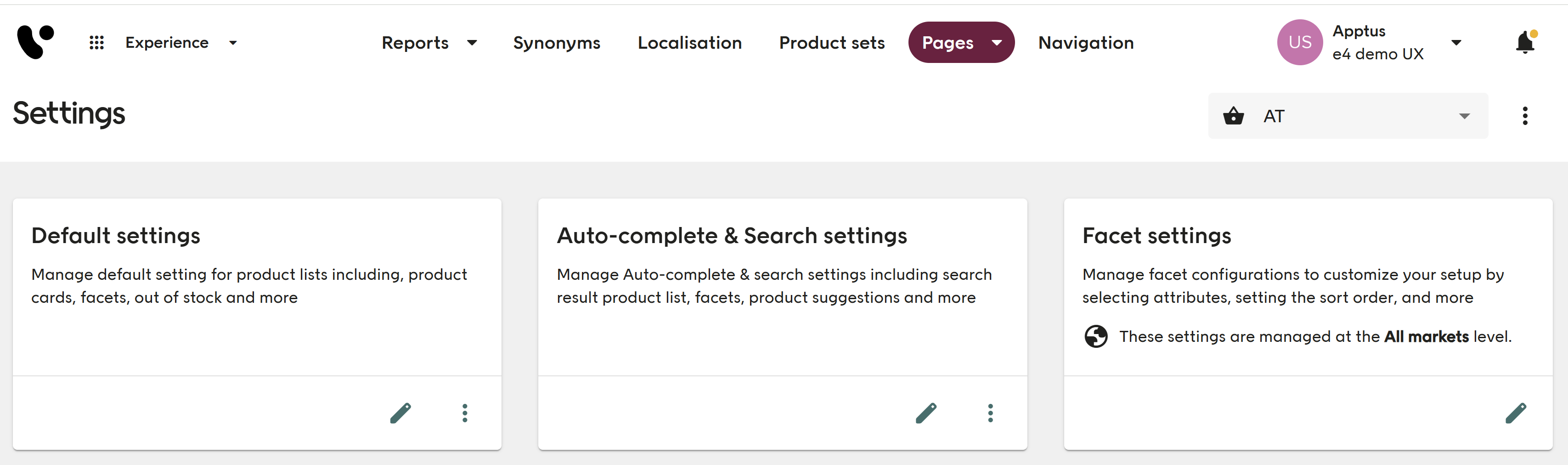Image resolution: width=1568 pixels, height=465 pixels.
Task: Click the US user avatar
Action: (1300, 42)
